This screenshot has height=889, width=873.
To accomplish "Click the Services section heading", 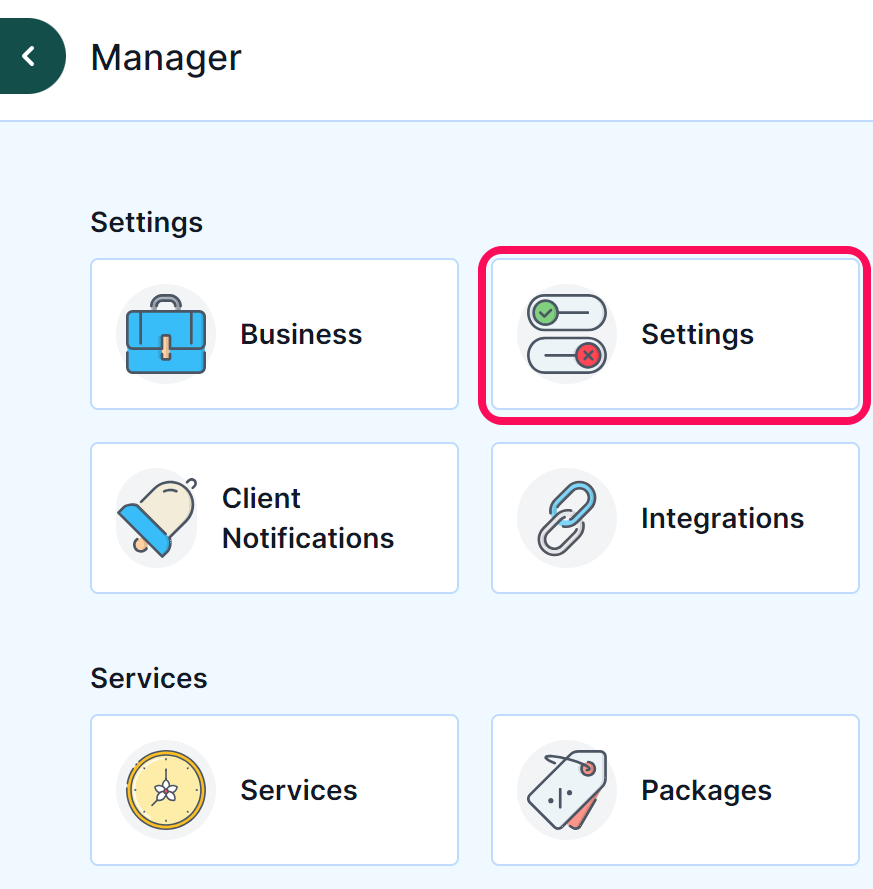I will click(x=149, y=678).
